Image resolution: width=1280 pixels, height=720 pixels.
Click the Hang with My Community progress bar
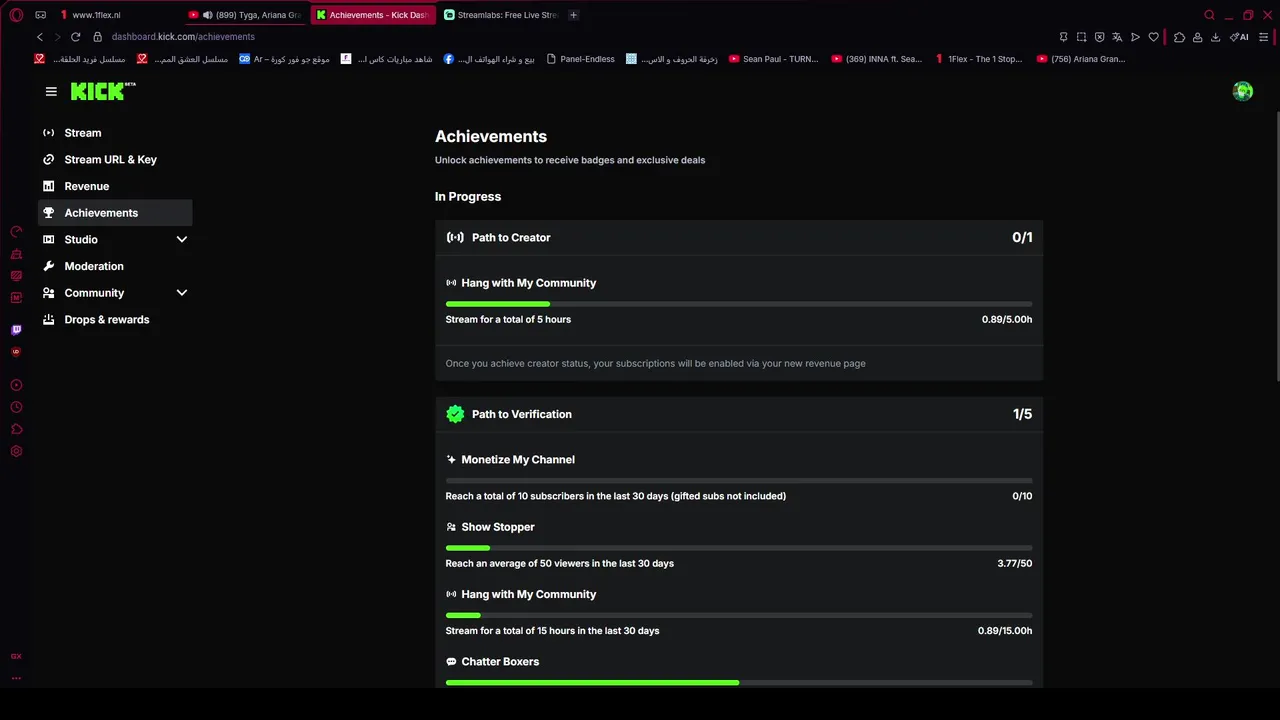click(x=738, y=304)
